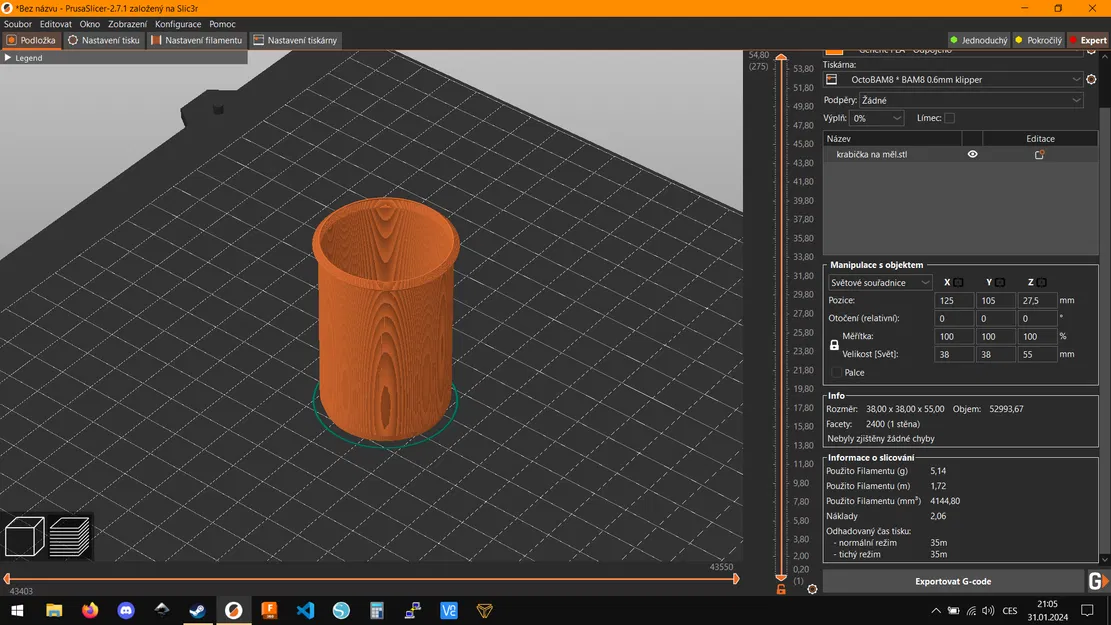Image resolution: width=1111 pixels, height=625 pixels.
Task: Open the Konfigurace menu
Action: click(x=178, y=24)
